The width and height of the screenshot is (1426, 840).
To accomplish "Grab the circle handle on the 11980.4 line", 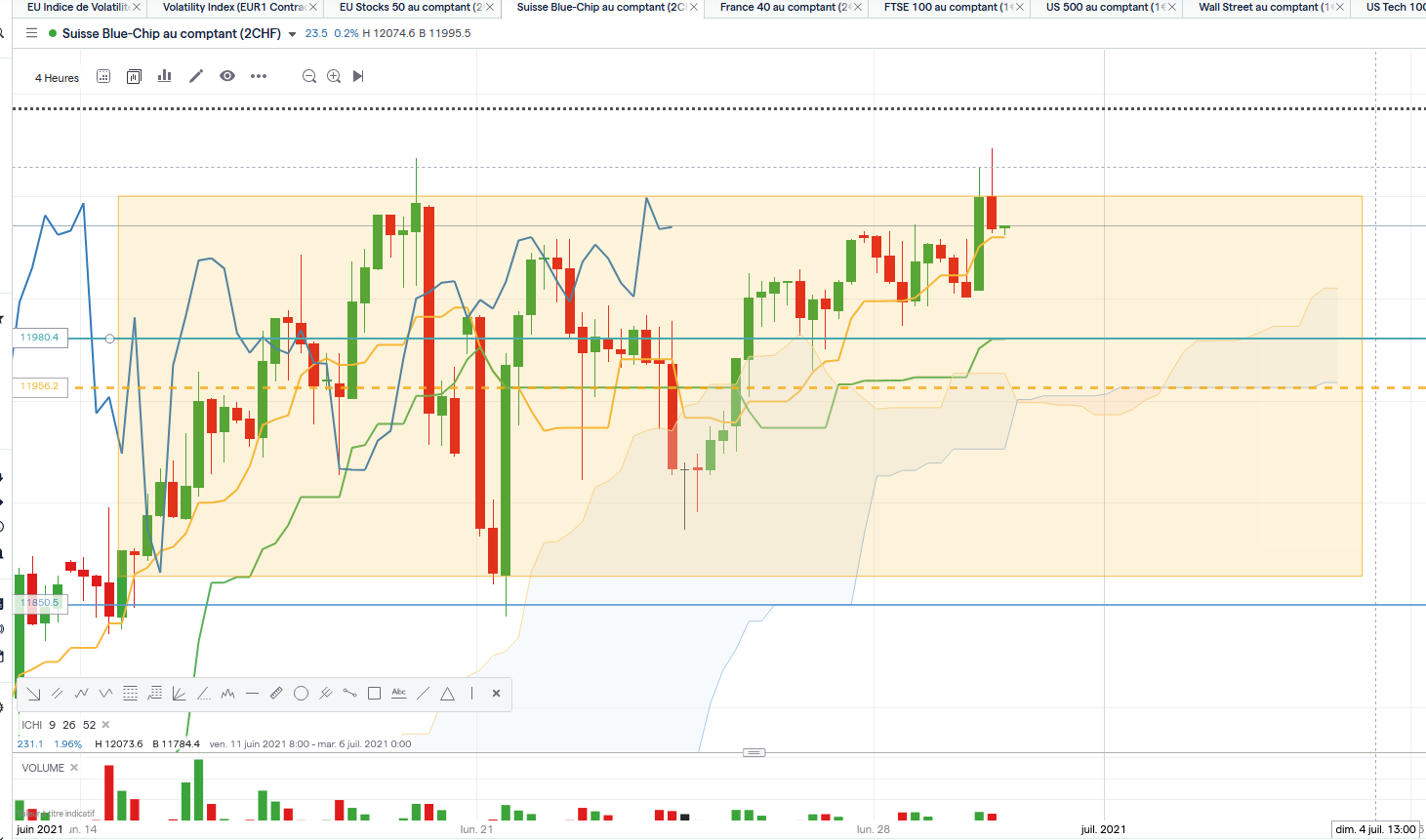I will click(109, 339).
